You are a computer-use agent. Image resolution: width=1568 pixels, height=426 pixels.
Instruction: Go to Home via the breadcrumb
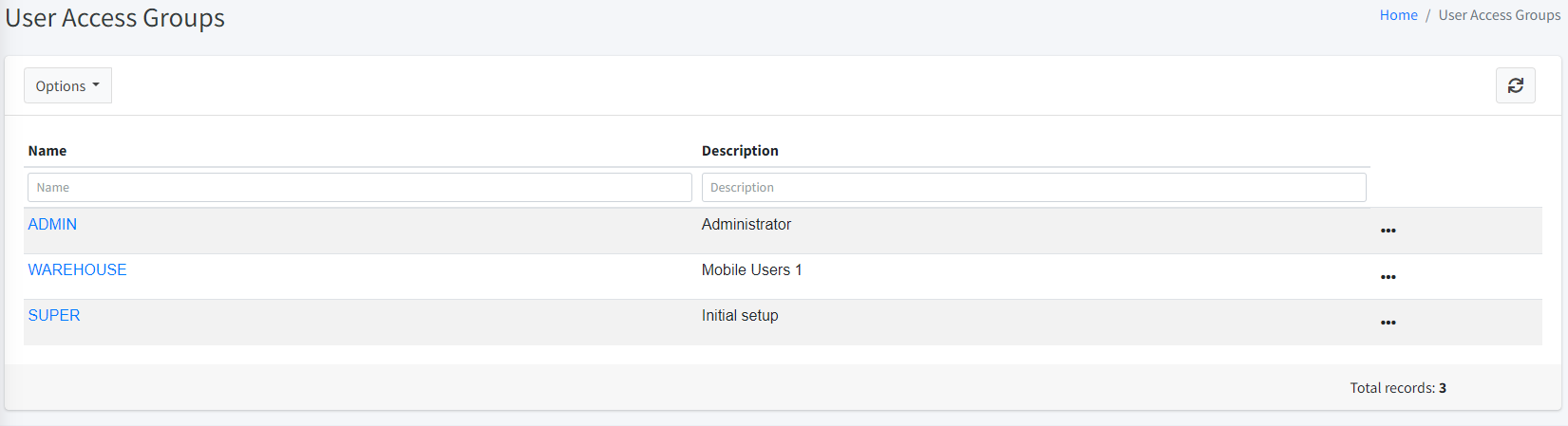tap(1398, 15)
